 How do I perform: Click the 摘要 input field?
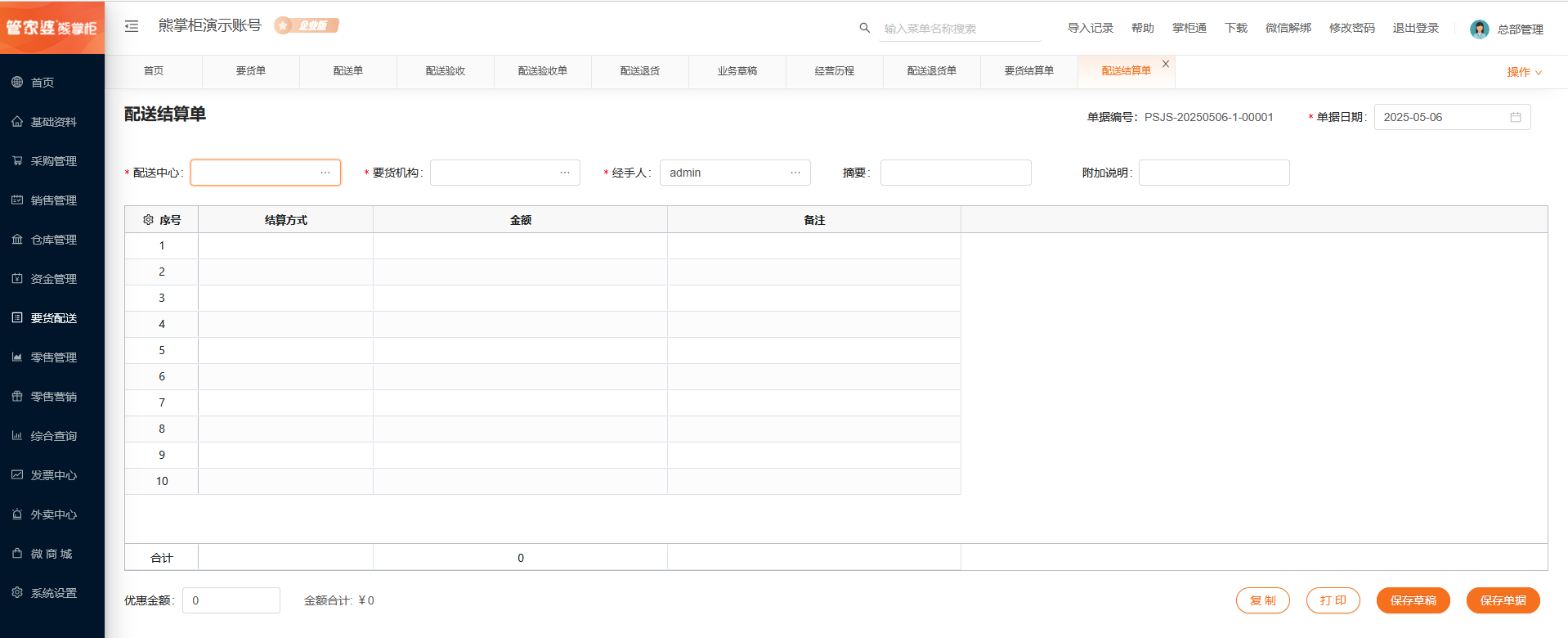(x=956, y=173)
